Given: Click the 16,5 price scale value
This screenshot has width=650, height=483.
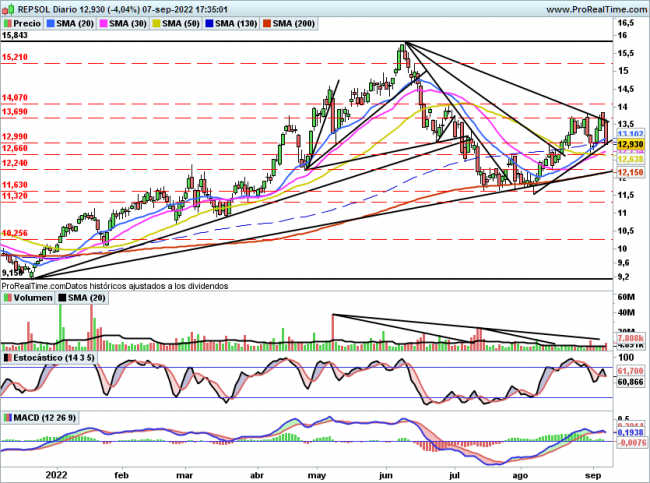Looking at the screenshot, I should tap(625, 23).
